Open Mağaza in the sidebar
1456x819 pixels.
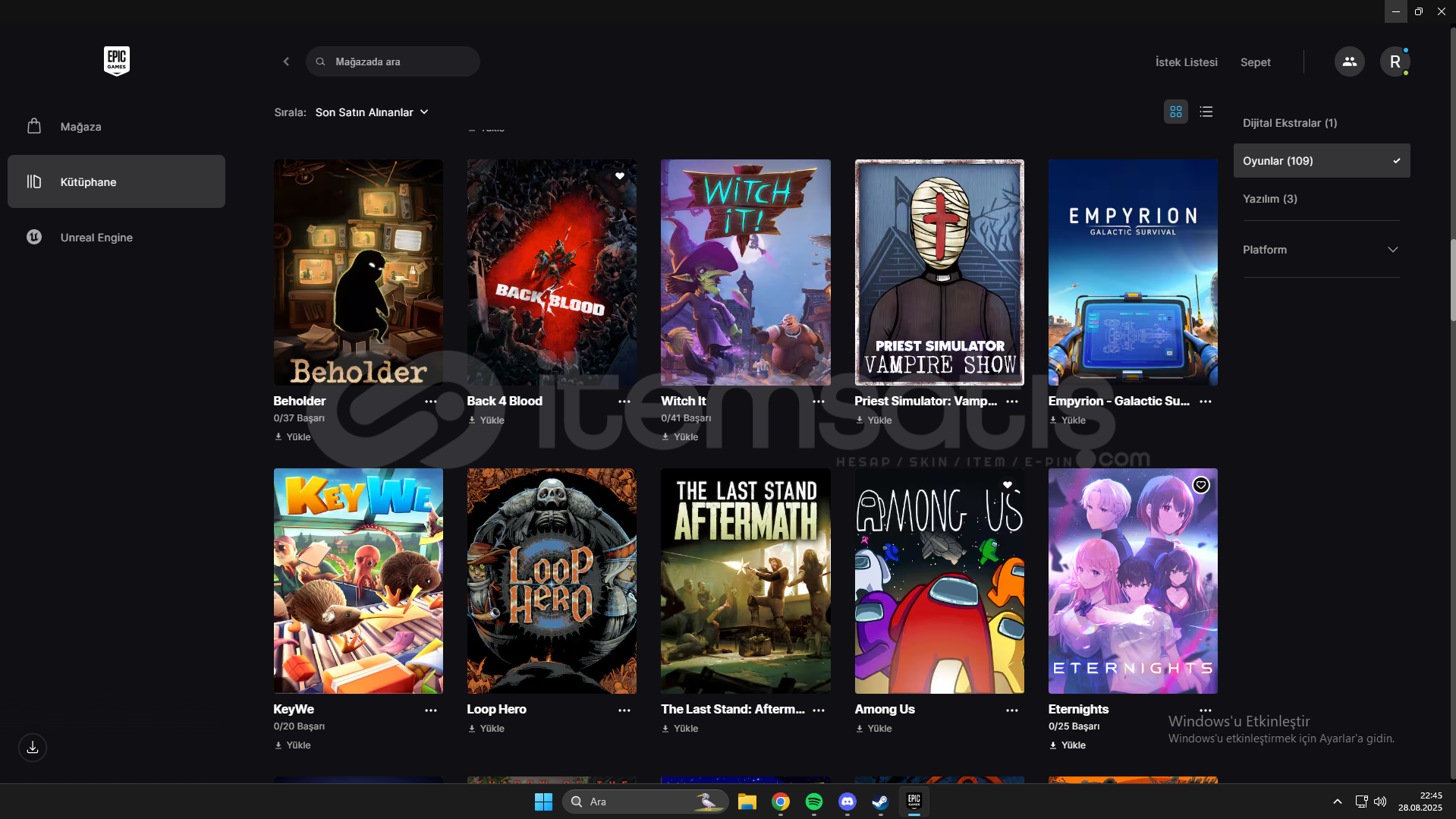coord(116,127)
